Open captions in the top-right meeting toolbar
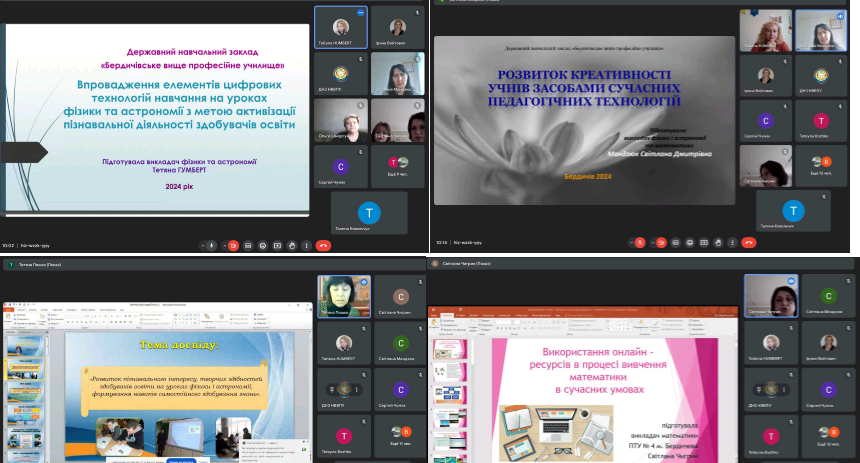This screenshot has width=860, height=463. (676, 243)
